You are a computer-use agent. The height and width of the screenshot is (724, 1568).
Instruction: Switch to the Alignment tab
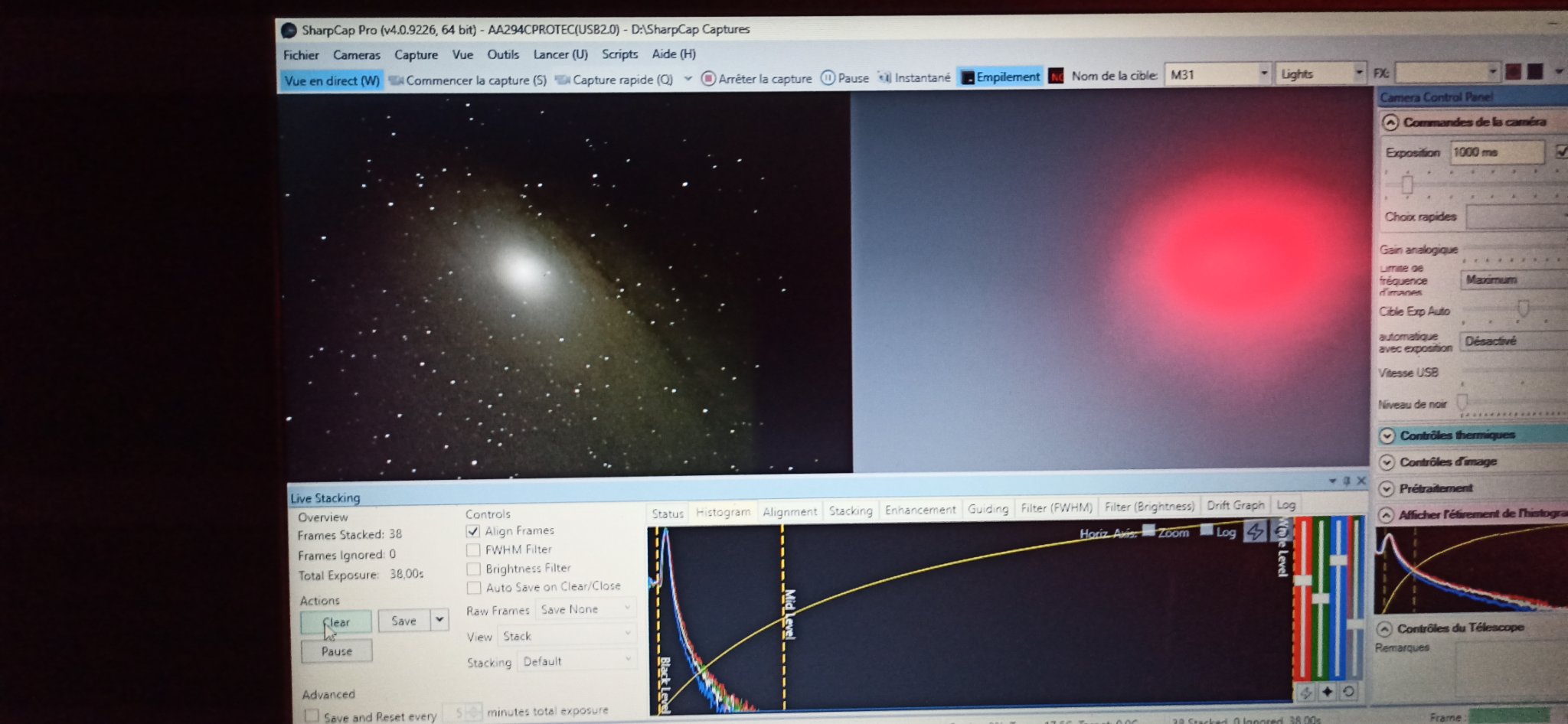tap(790, 511)
